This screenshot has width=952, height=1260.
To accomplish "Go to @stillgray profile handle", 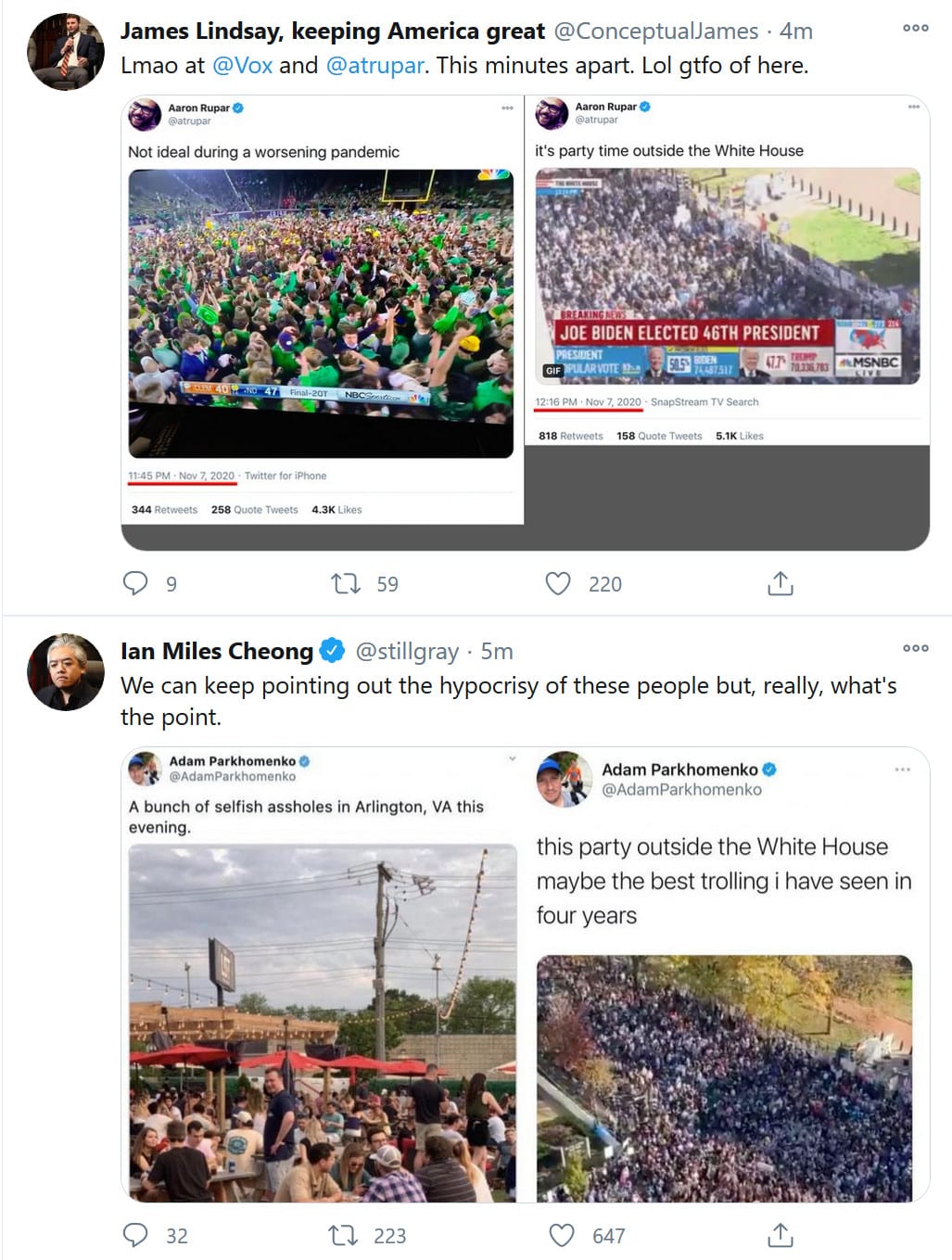I will tap(407, 652).
